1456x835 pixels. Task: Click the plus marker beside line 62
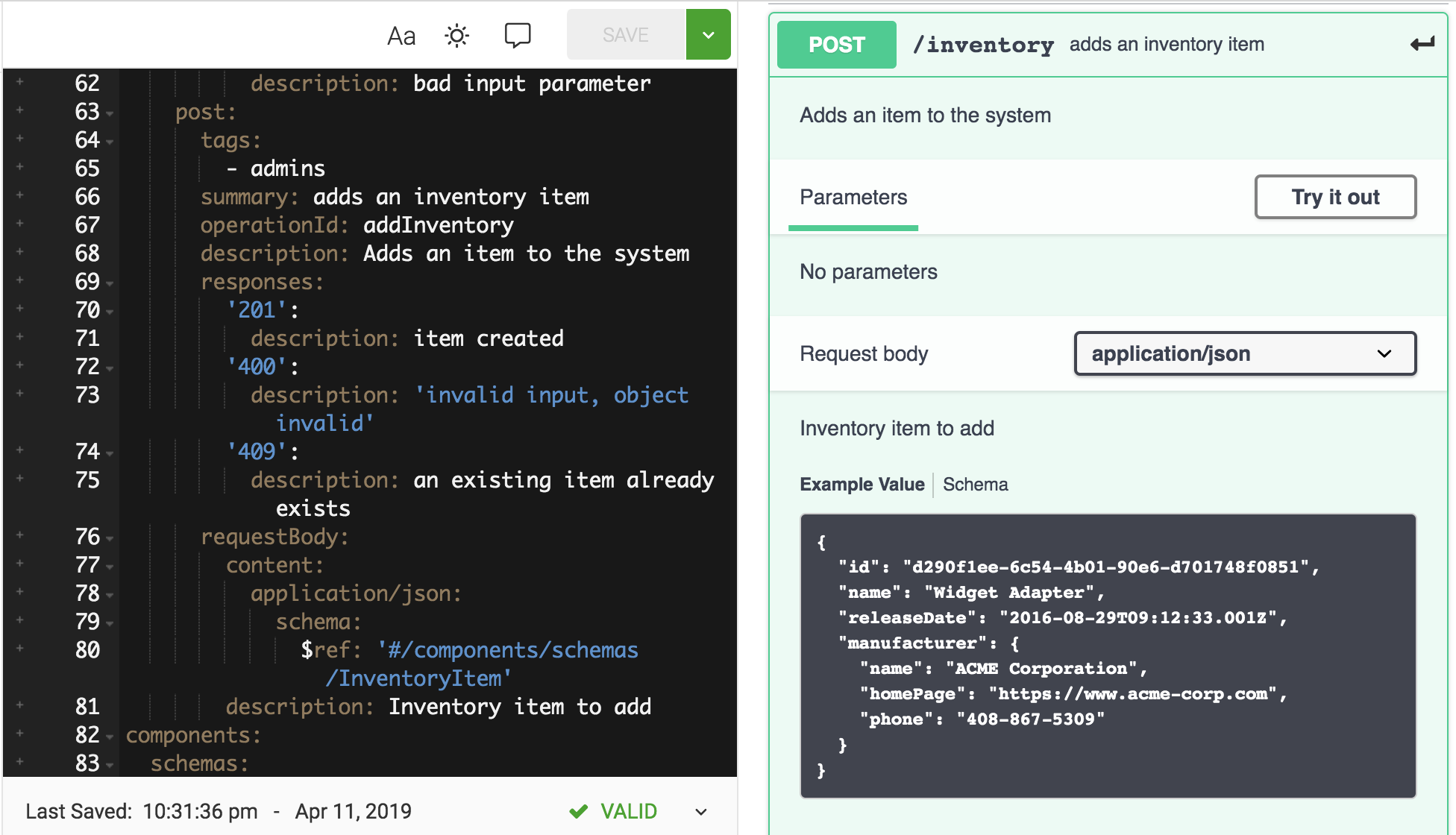[x=19, y=82]
